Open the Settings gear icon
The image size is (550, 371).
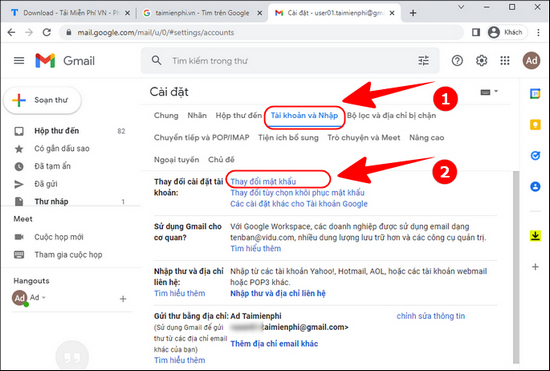[x=481, y=61]
